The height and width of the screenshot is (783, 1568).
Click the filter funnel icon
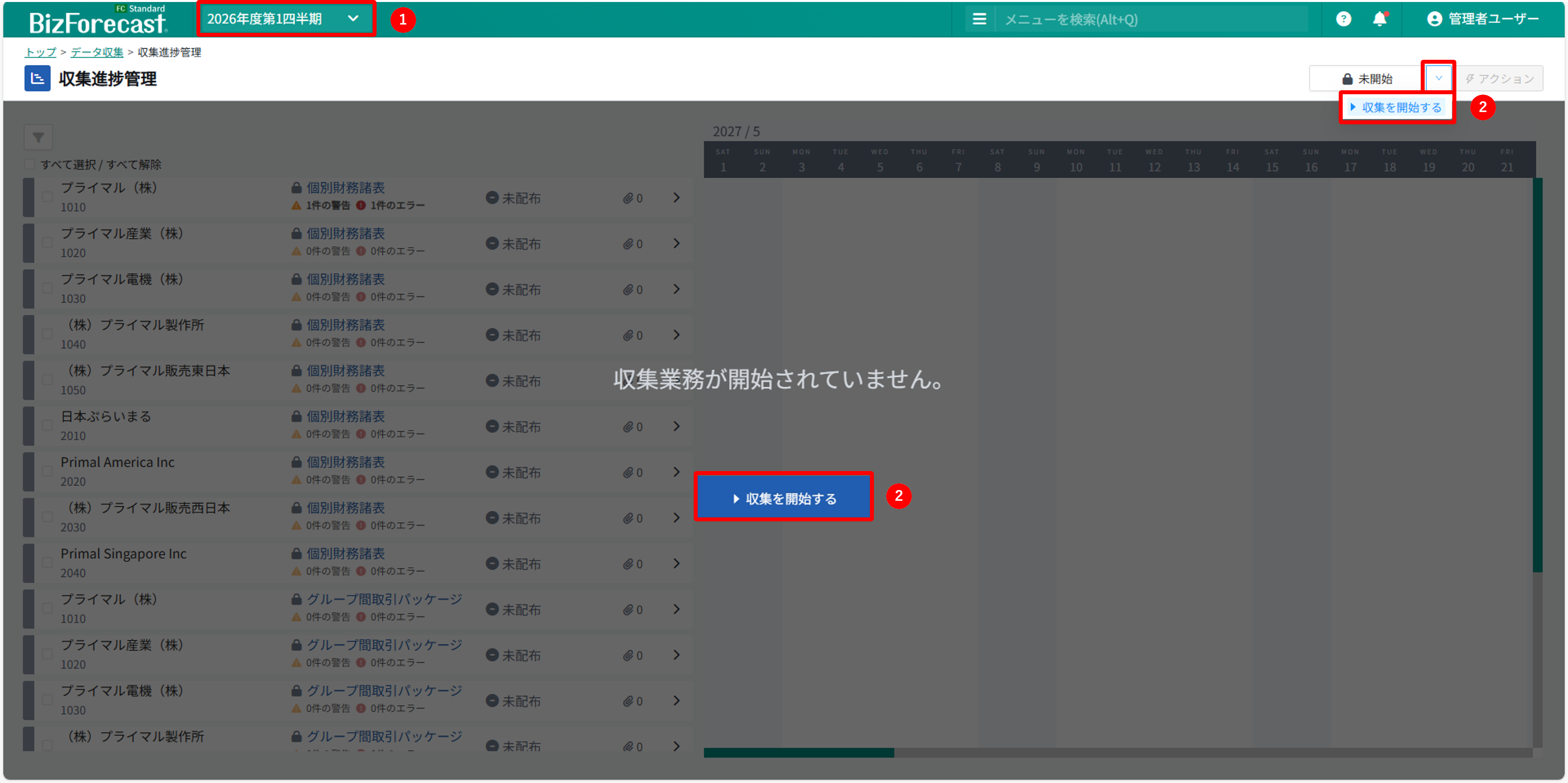(x=38, y=137)
